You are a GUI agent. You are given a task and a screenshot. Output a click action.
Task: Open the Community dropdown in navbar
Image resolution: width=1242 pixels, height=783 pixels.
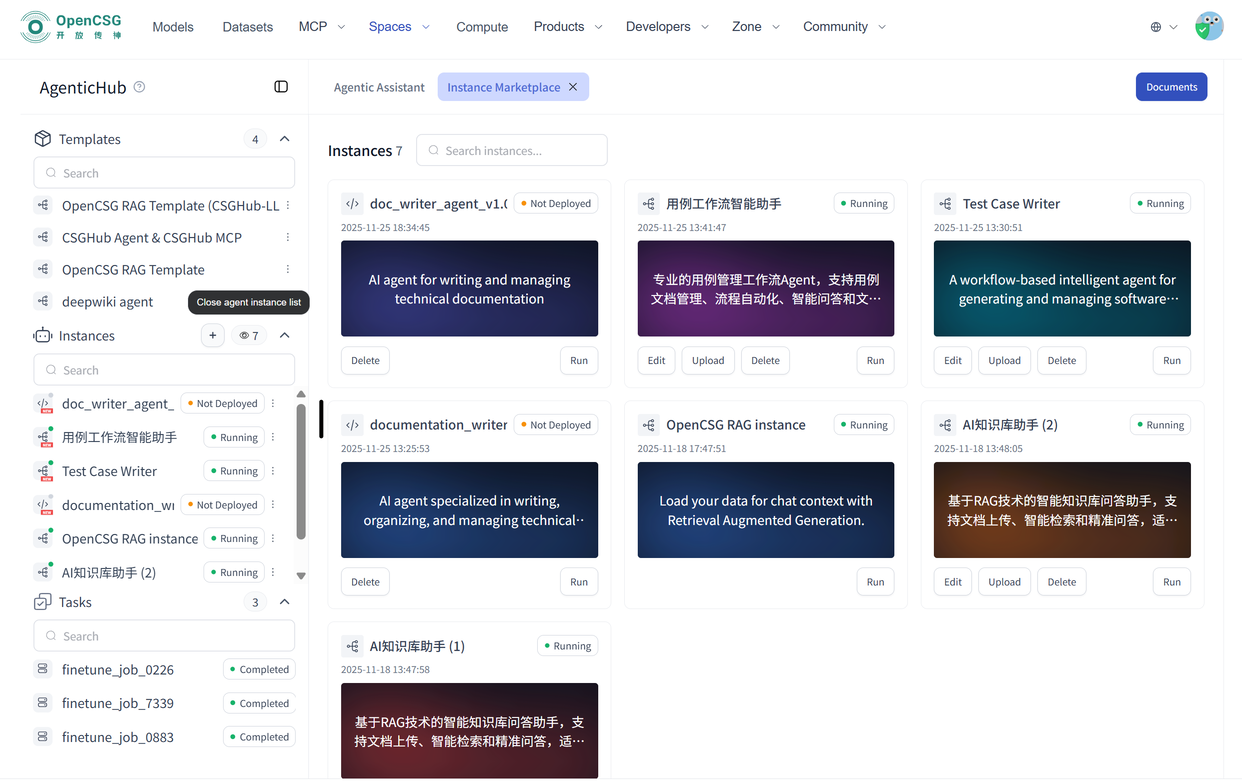pos(844,27)
